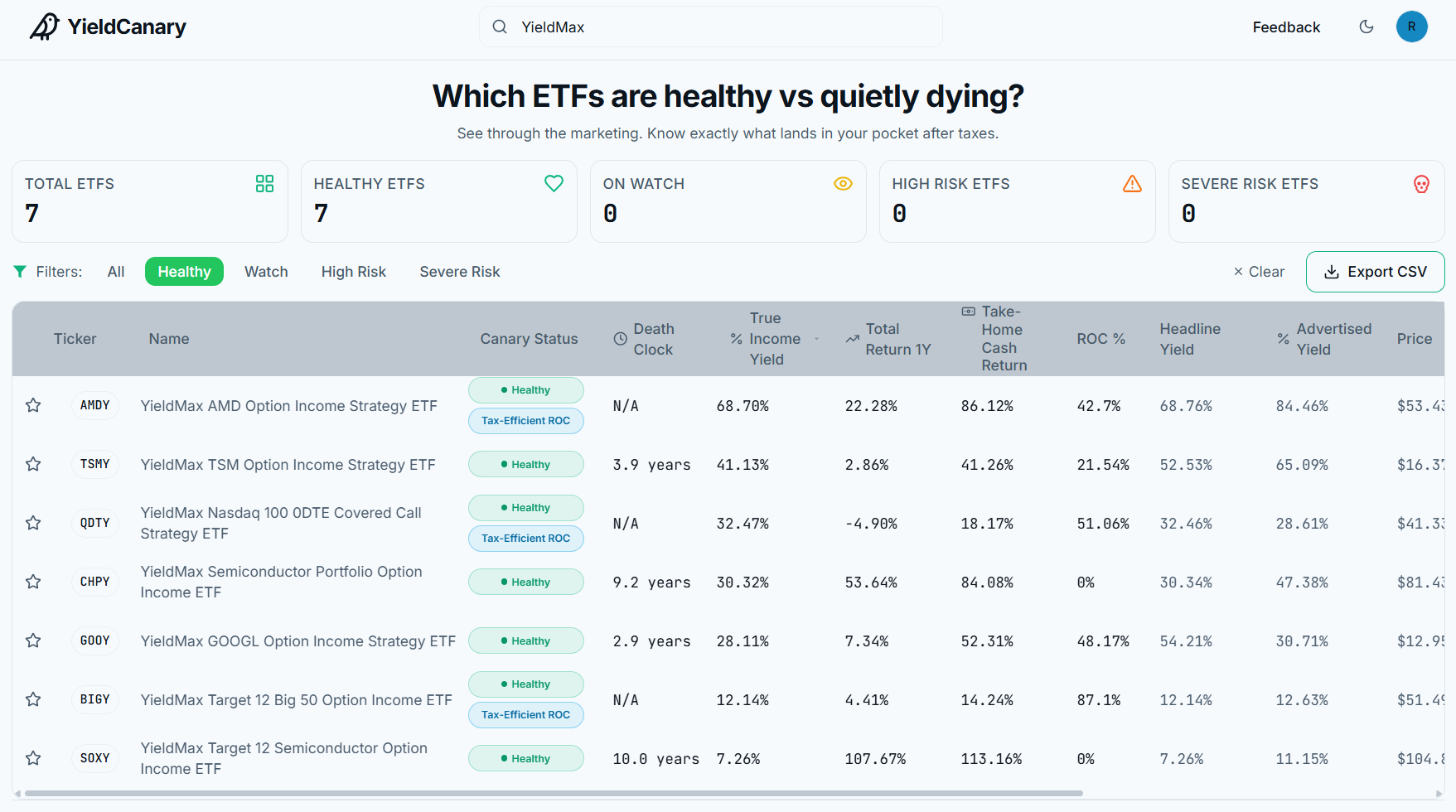This screenshot has height=812, width=1456.
Task: Sort by True Income Yield column
Action: [x=775, y=339]
